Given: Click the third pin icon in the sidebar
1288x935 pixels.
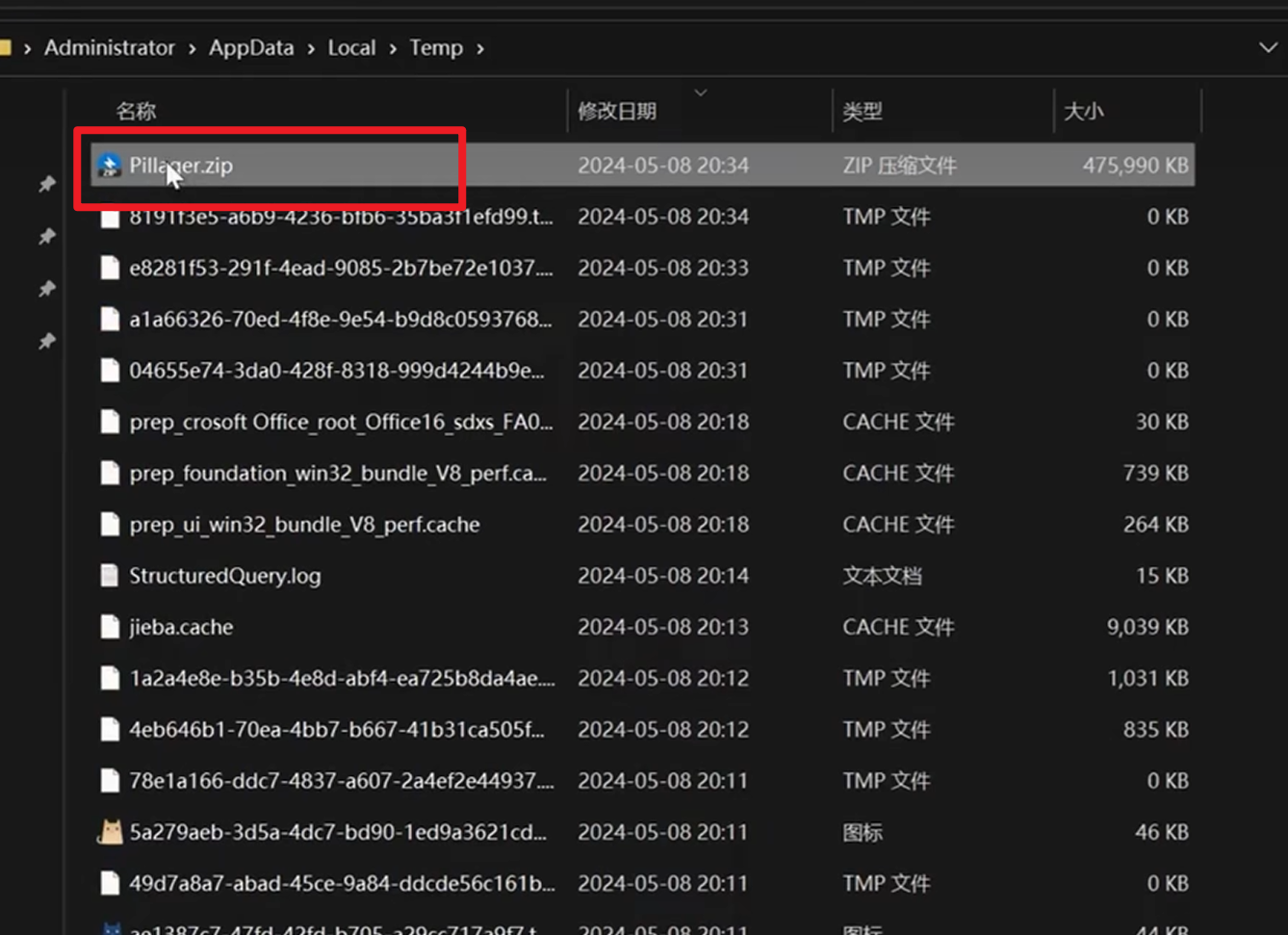Looking at the screenshot, I should pos(46,289).
